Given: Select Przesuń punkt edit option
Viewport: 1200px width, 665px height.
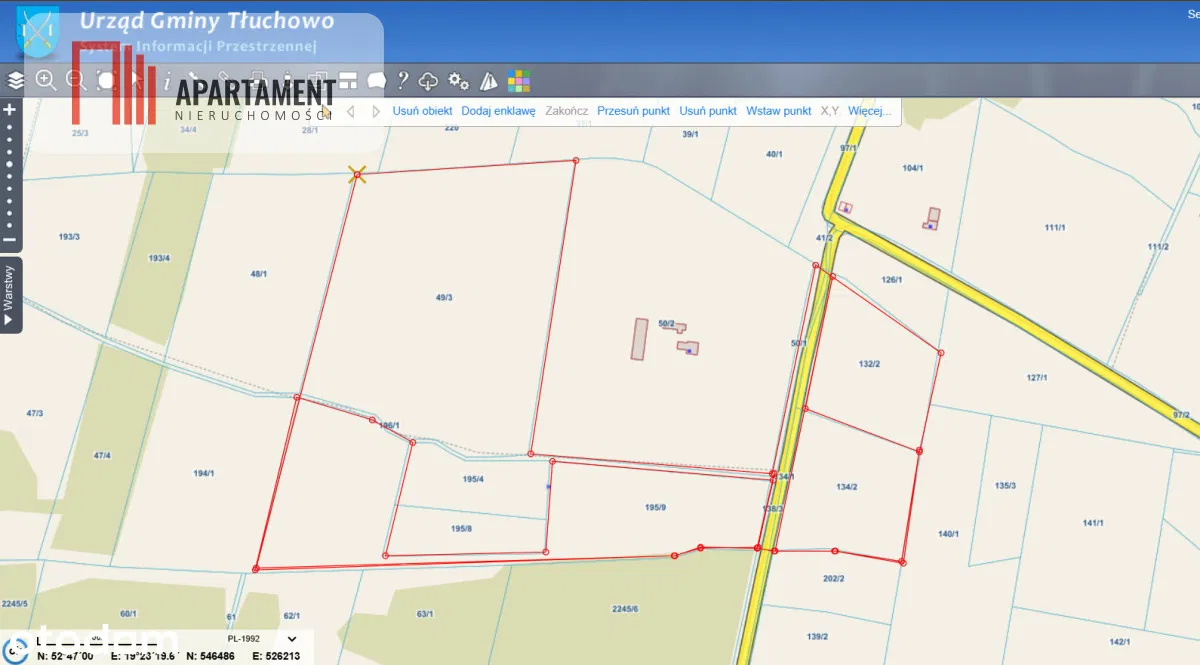Looking at the screenshot, I should pyautogui.click(x=633, y=111).
